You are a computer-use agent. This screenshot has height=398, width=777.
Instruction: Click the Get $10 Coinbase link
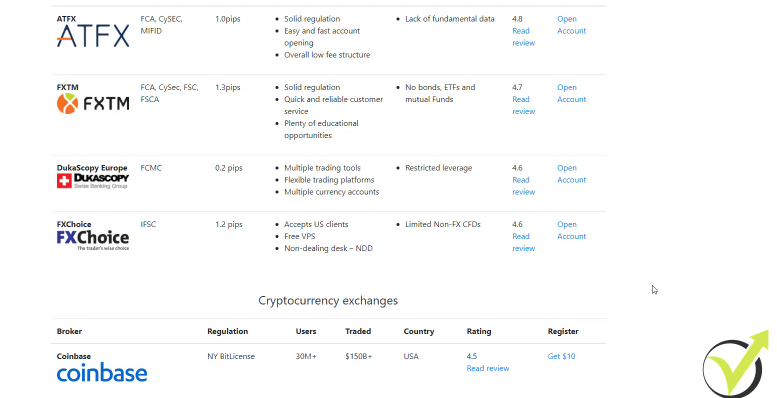(561, 356)
